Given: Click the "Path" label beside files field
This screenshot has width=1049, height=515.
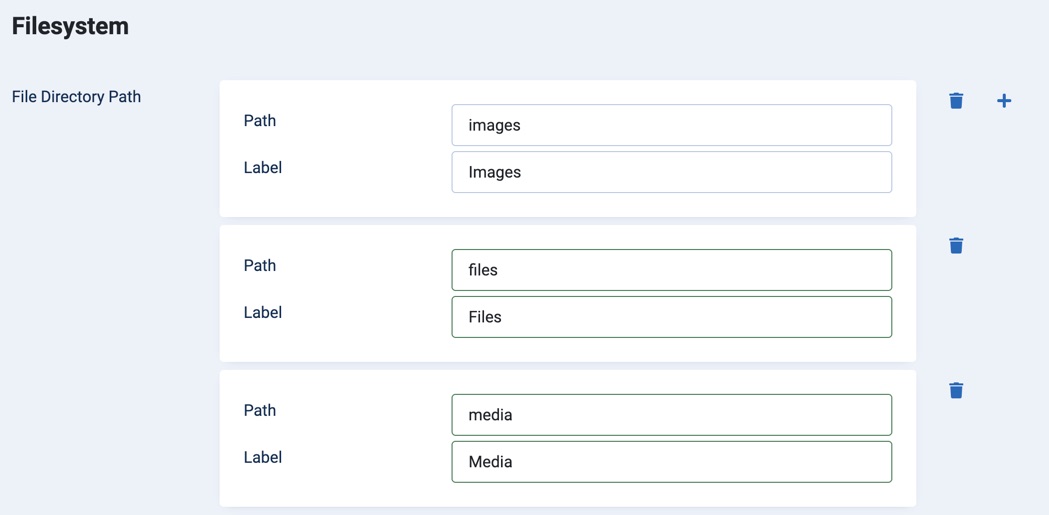Looking at the screenshot, I should tap(260, 266).
